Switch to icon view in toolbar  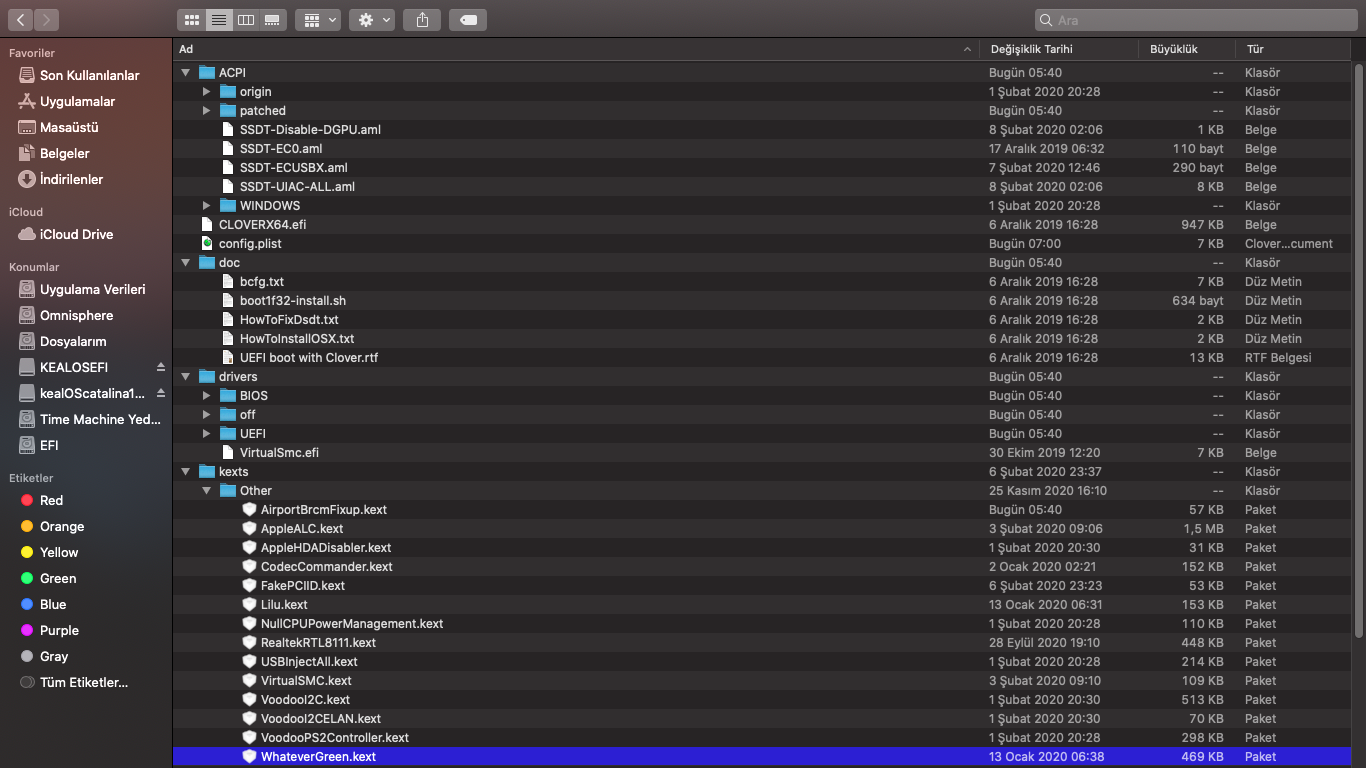(x=193, y=20)
